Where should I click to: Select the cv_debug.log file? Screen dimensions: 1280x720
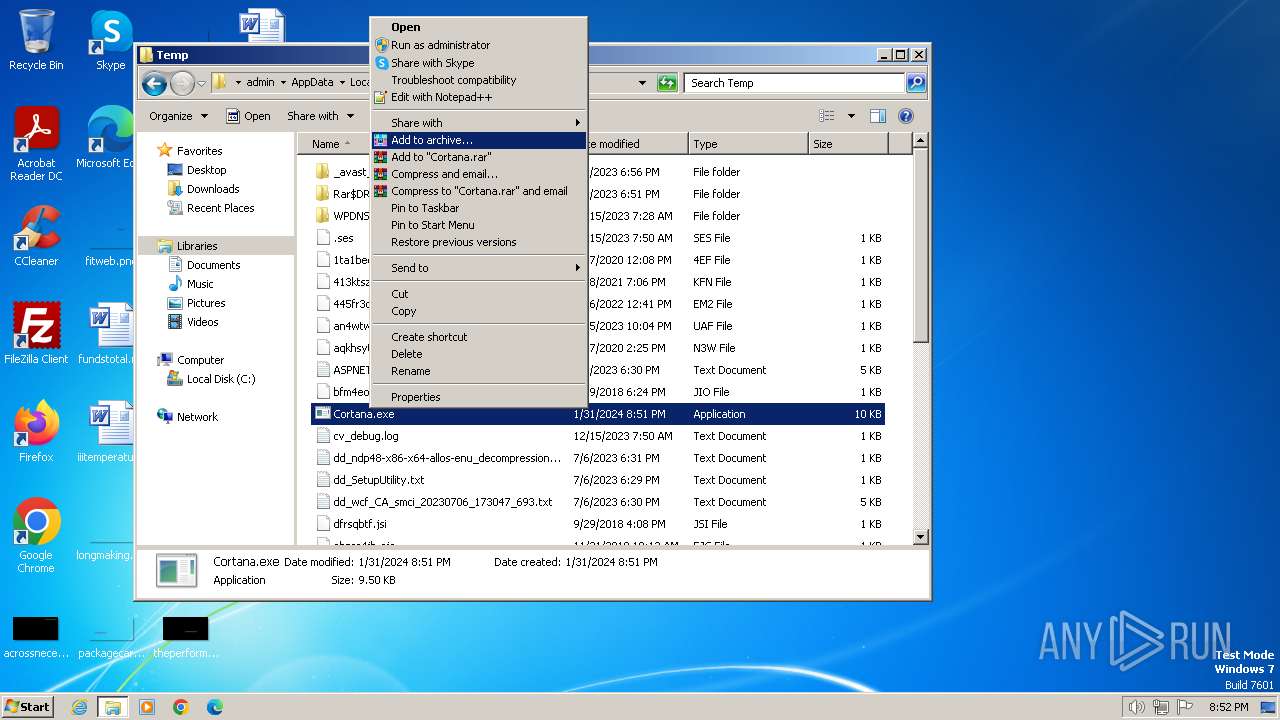(x=598, y=436)
